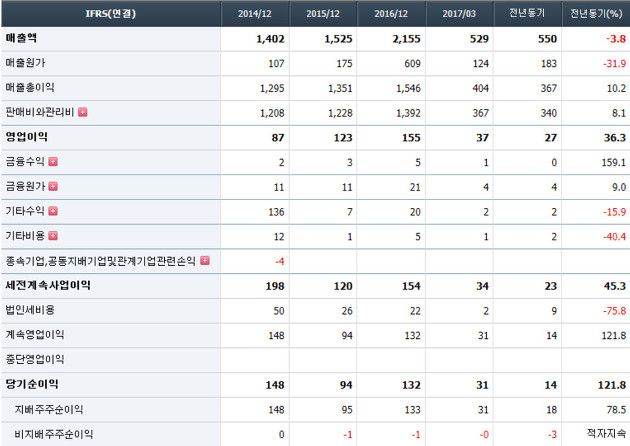Screen dimensions: 630x446
Task: Click 매출액 change value -3.8
Action: point(616,39)
